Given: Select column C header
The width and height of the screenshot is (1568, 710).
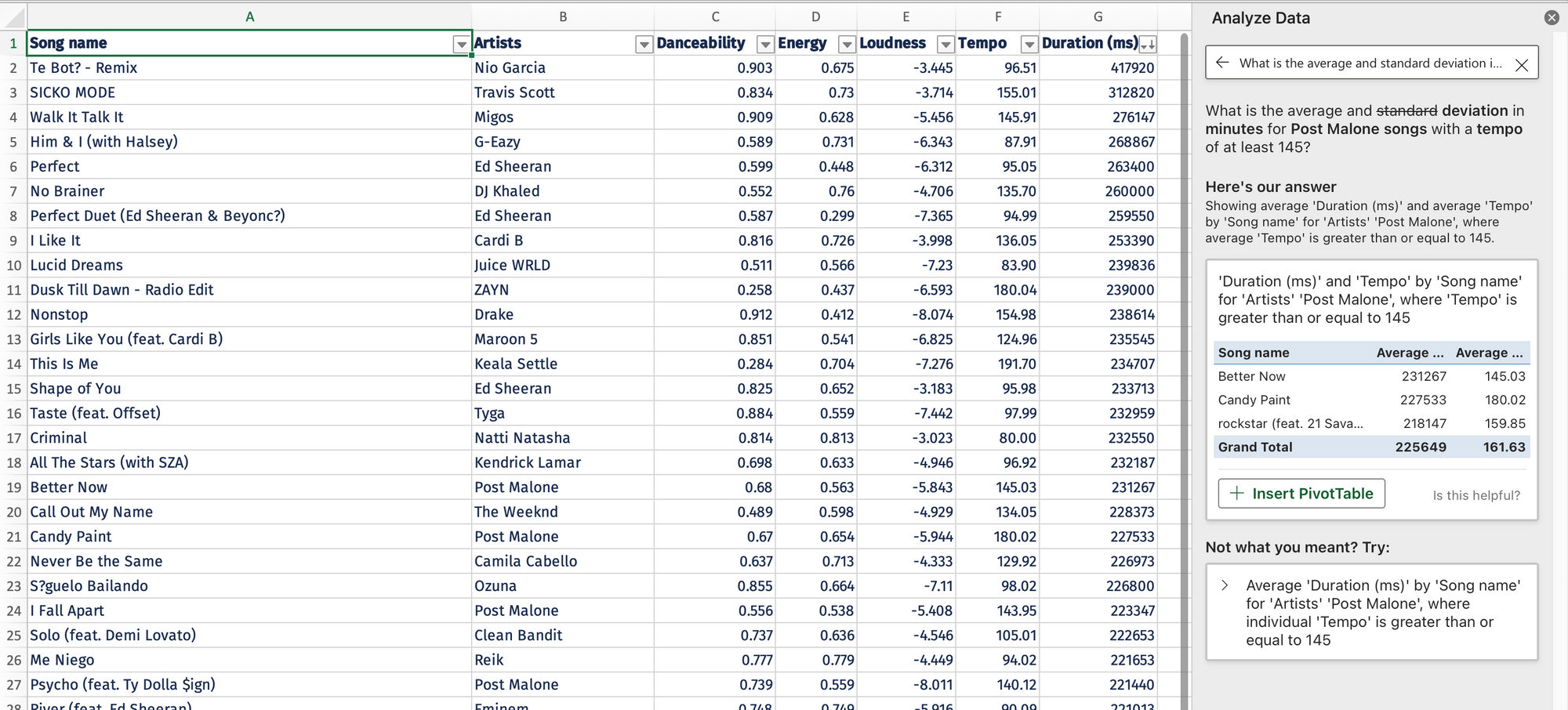Looking at the screenshot, I should click(715, 16).
